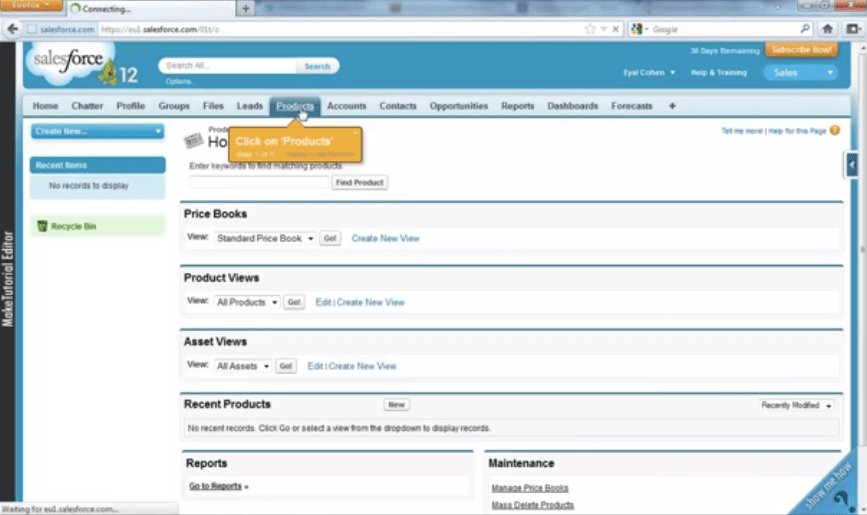Screen dimensions: 867x515
Task: Close the 'Click on Products' tooltip
Action: (356, 132)
